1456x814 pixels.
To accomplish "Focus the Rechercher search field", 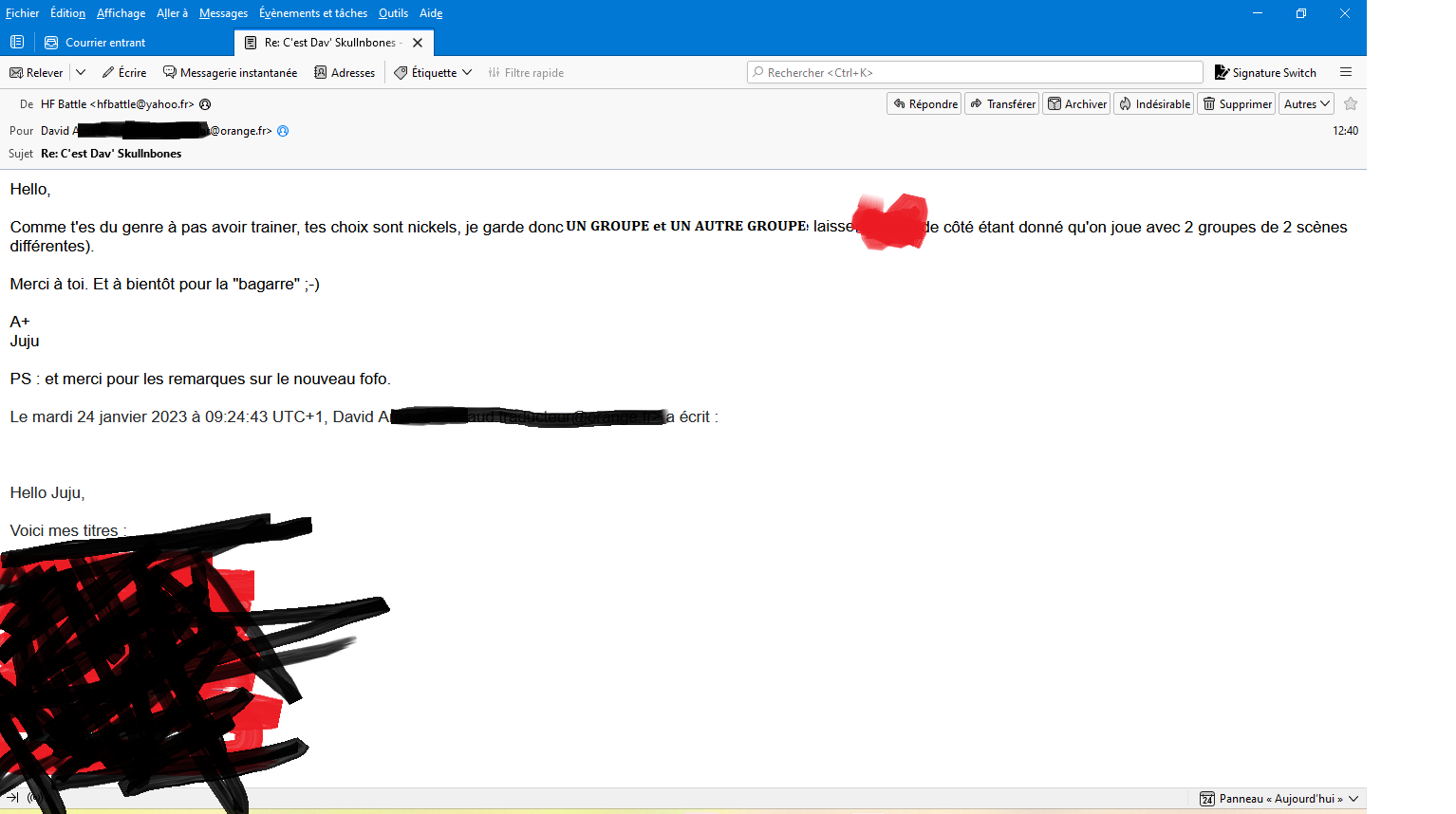I will (x=975, y=73).
